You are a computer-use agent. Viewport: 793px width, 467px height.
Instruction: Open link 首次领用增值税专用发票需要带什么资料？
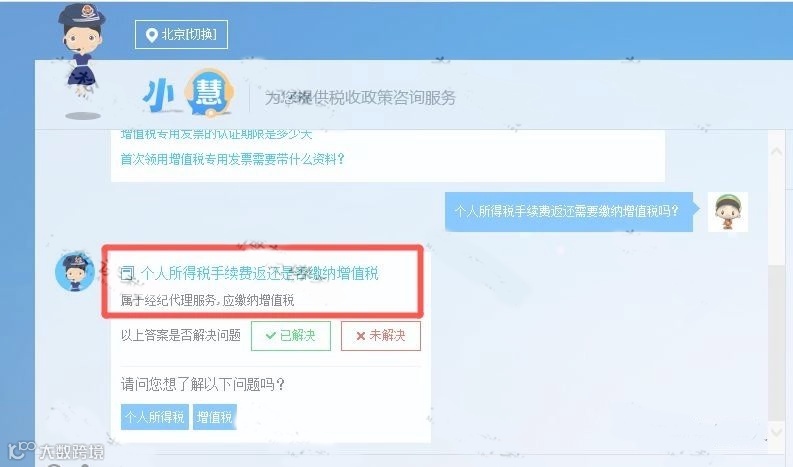tap(233, 159)
